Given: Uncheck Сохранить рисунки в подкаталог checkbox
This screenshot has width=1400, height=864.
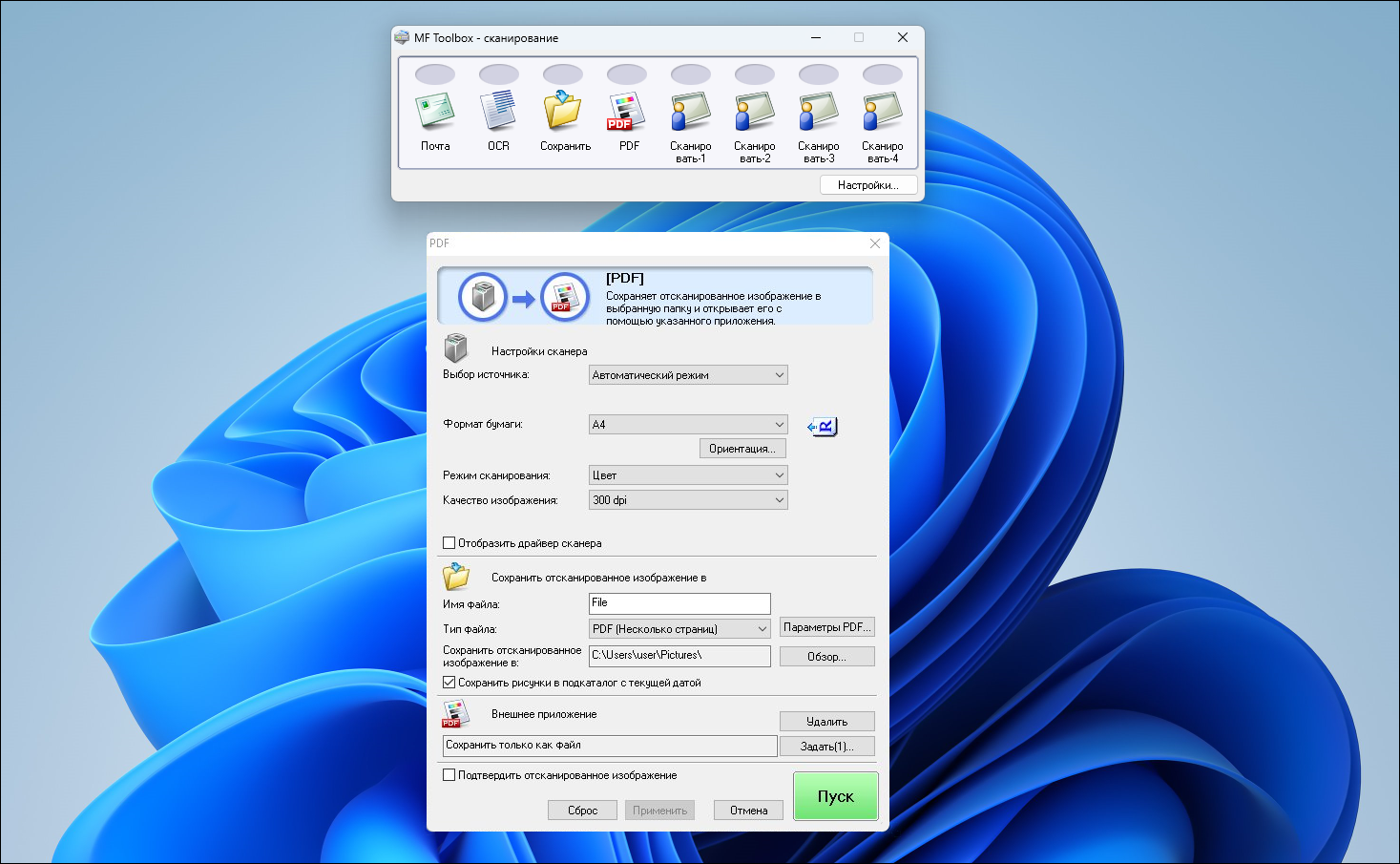Looking at the screenshot, I should tap(449, 683).
